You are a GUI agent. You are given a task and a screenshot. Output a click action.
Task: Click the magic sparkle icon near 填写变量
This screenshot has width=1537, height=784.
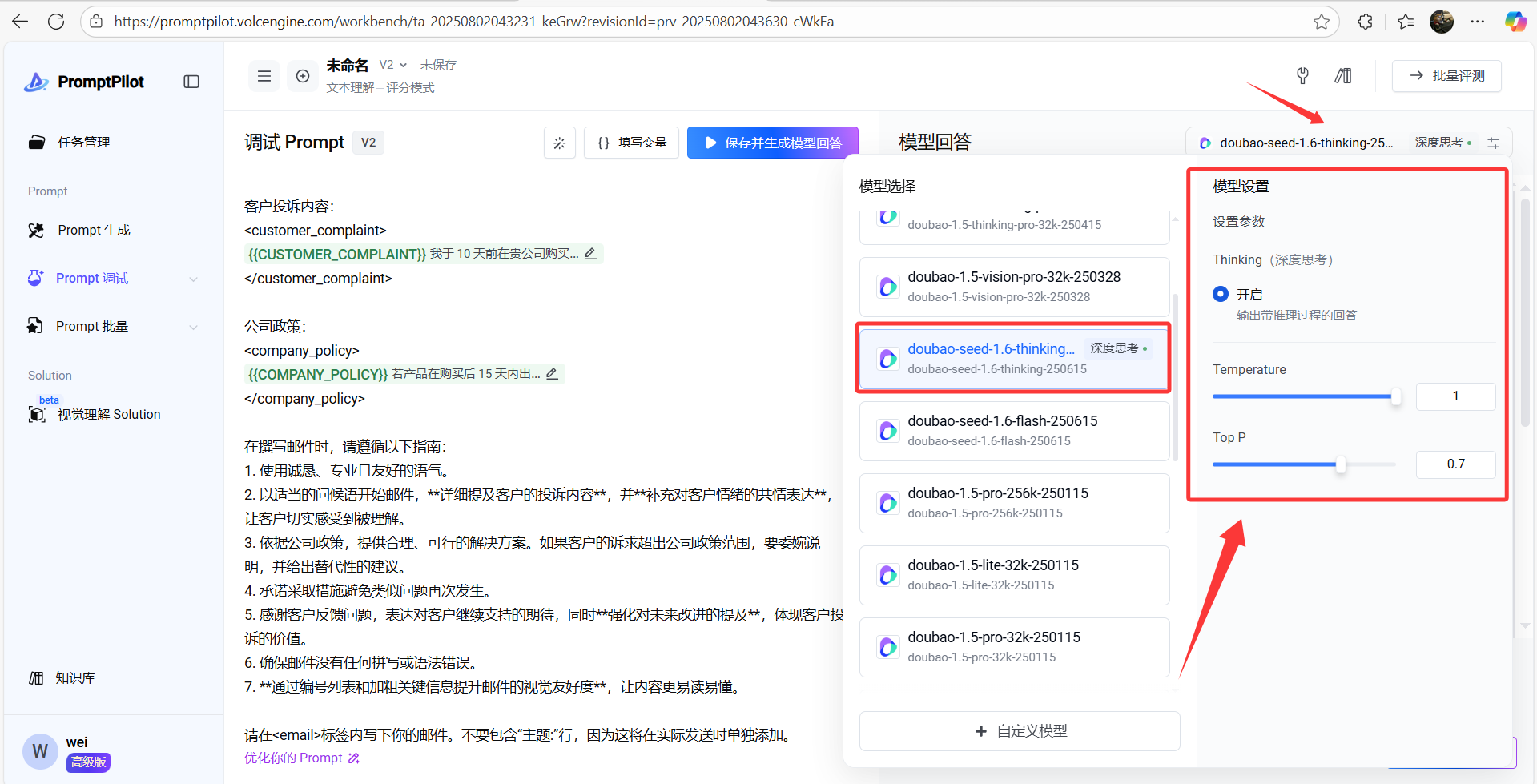559,143
